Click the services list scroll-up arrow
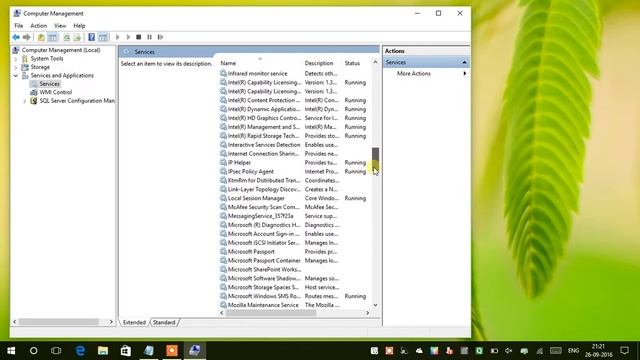This screenshot has width=640, height=360. [x=375, y=62]
